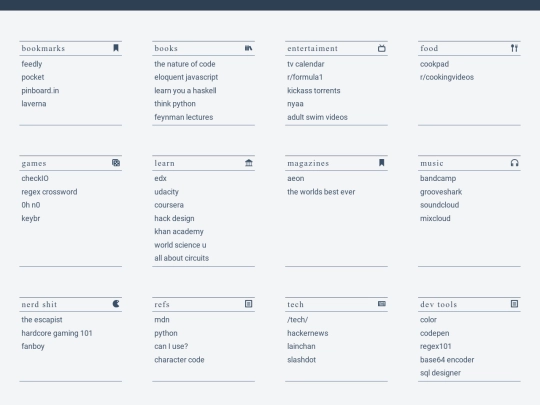The width and height of the screenshot is (540, 405).
Task: Open checkIO game link
Action: click(35, 178)
